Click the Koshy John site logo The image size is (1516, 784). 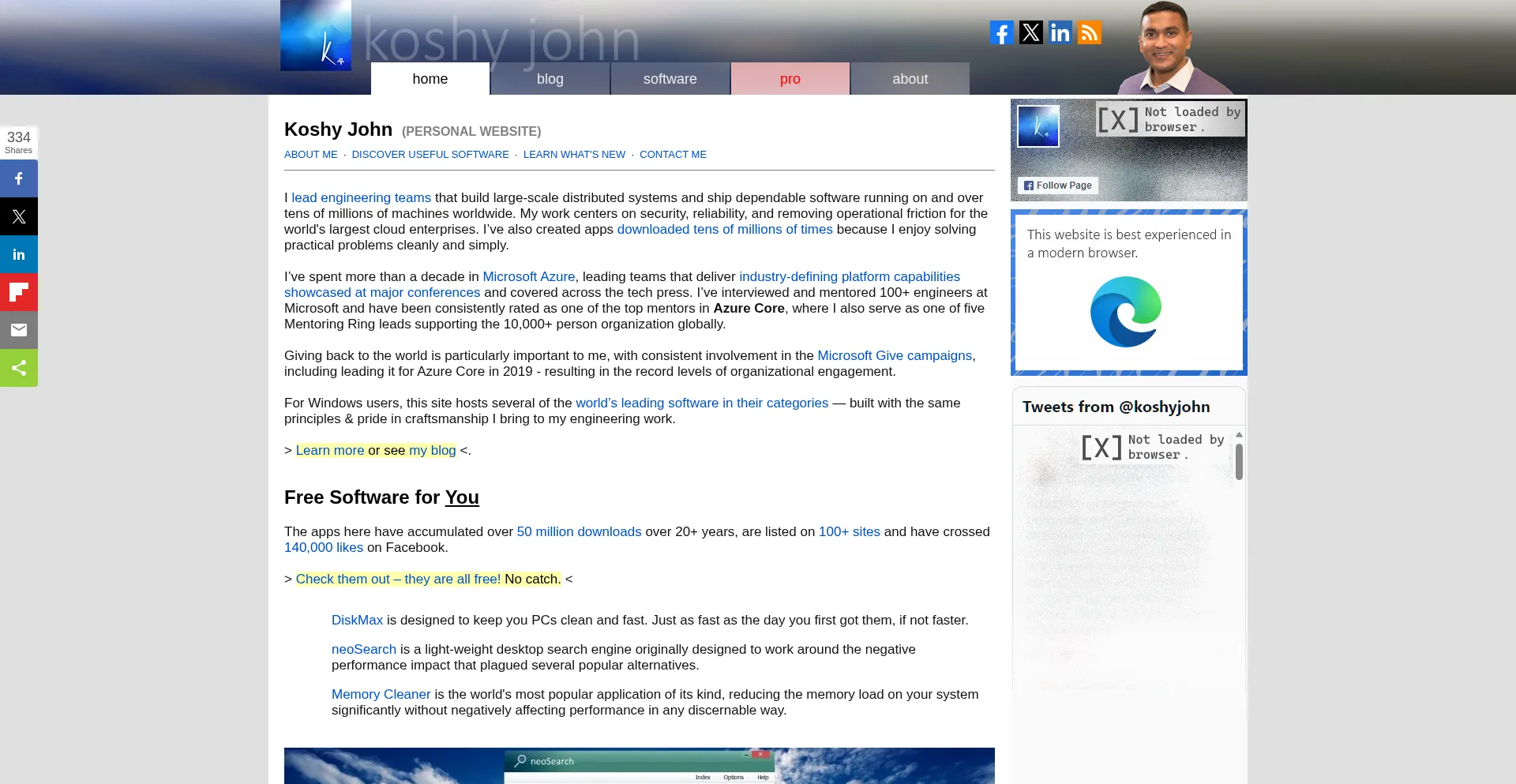[316, 36]
